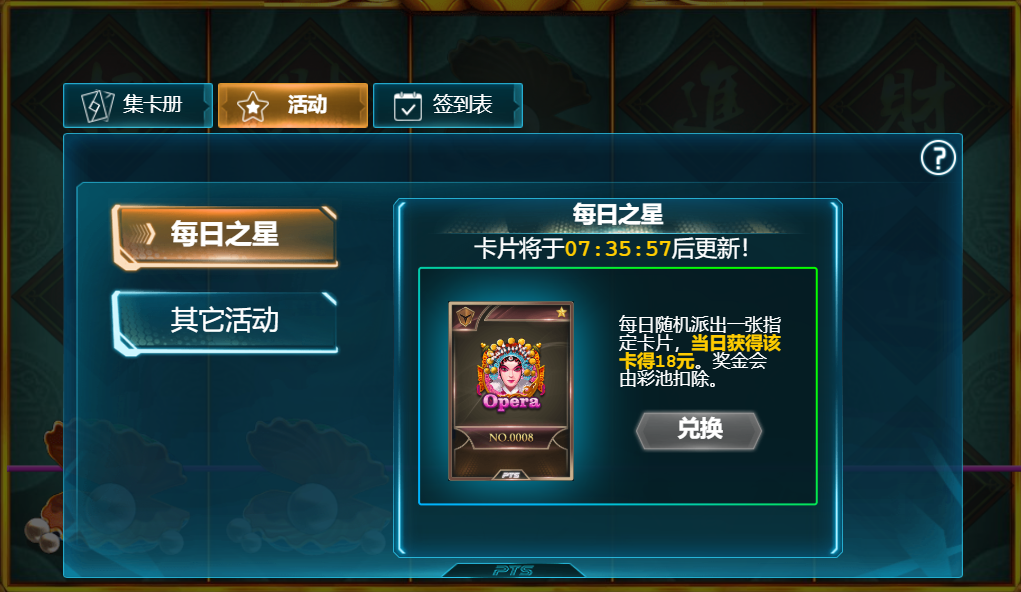Click the PTS handle at the panel bottom

click(513, 571)
